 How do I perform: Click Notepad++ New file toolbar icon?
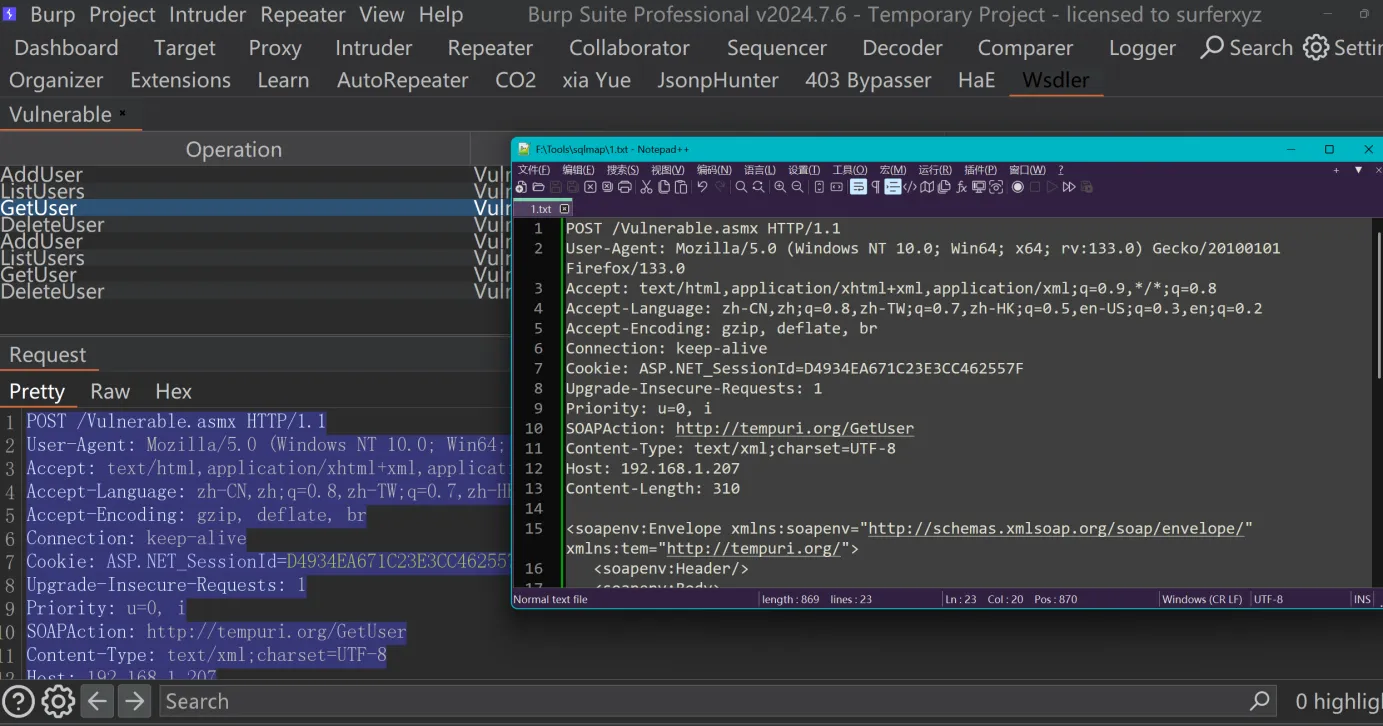point(521,187)
